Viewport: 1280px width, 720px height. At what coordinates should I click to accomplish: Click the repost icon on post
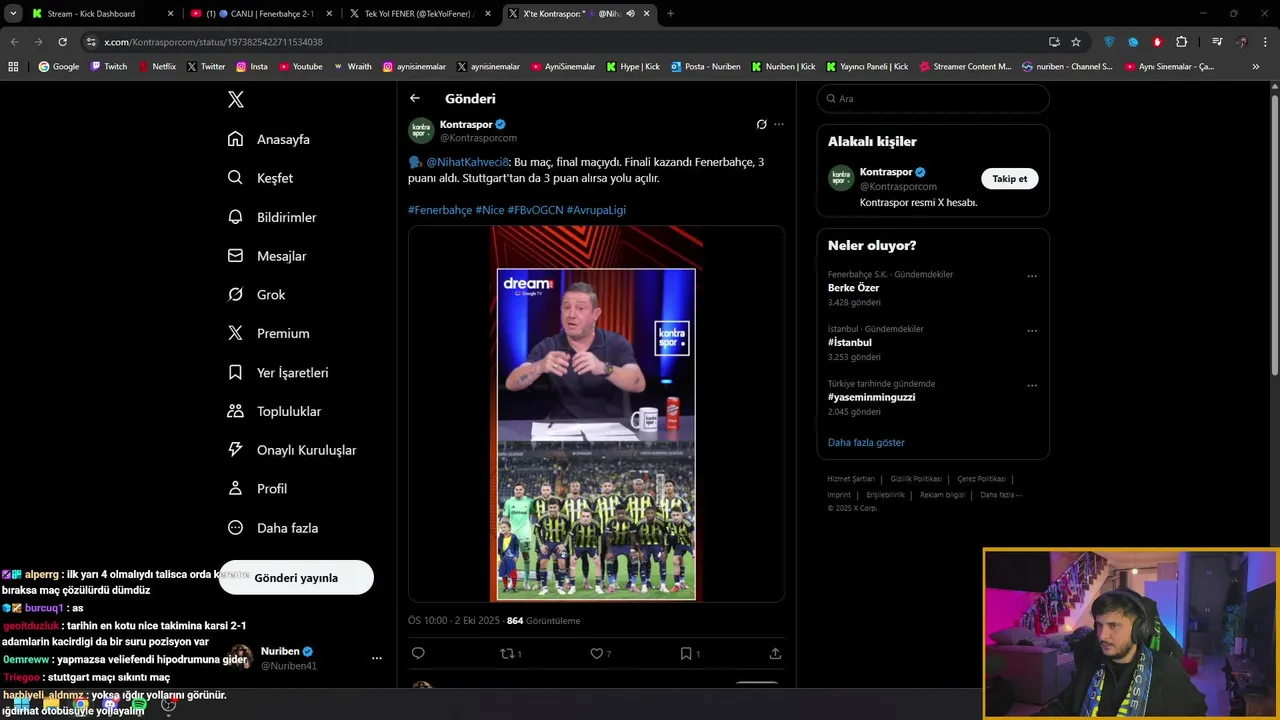tap(507, 653)
